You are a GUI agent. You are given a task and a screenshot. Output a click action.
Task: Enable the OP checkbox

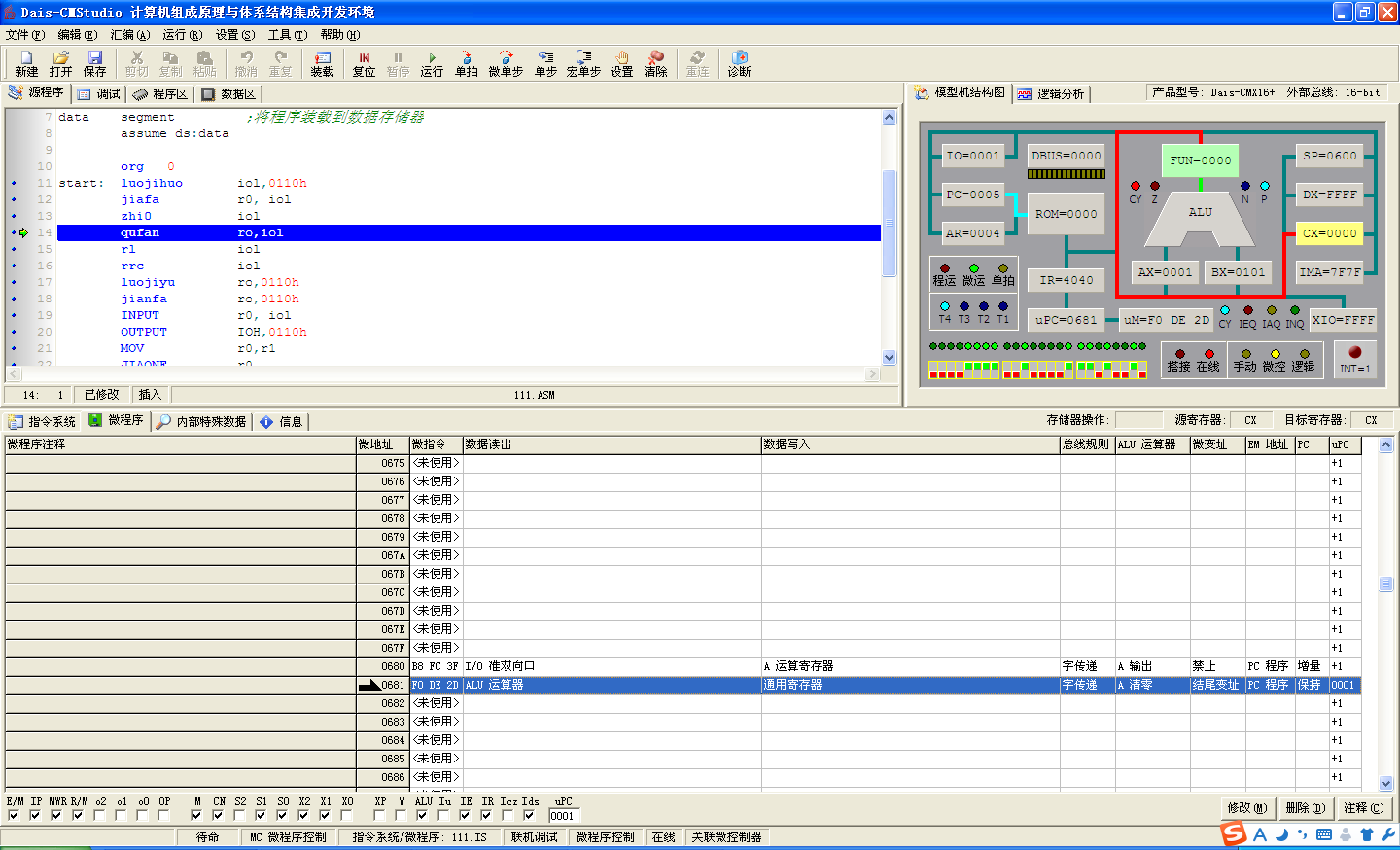click(163, 816)
